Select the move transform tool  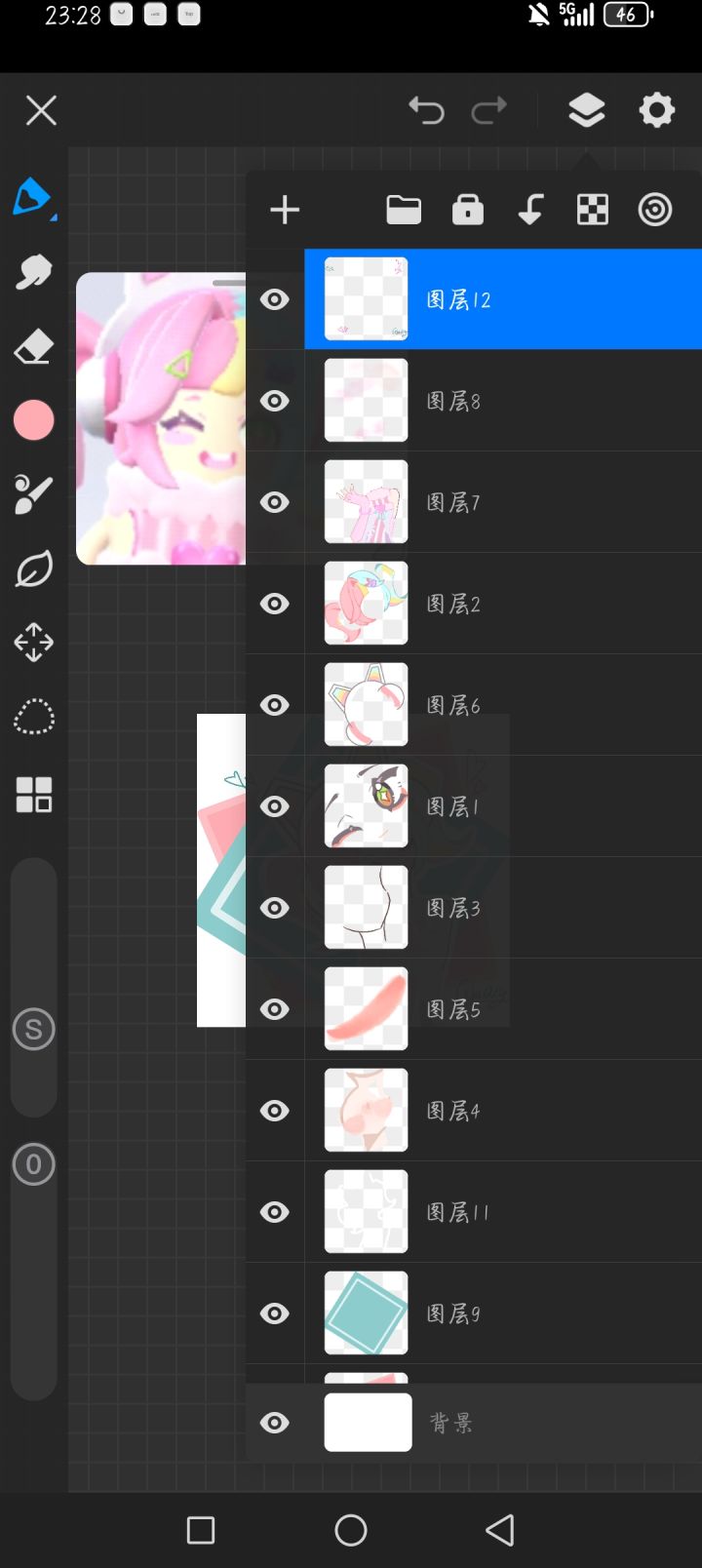point(33,643)
